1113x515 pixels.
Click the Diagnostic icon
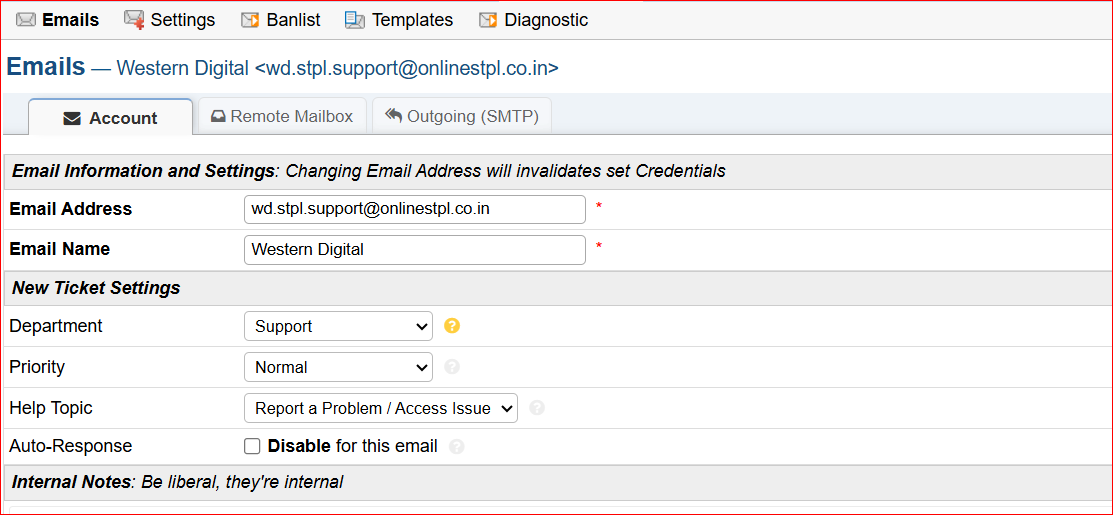pos(488,20)
